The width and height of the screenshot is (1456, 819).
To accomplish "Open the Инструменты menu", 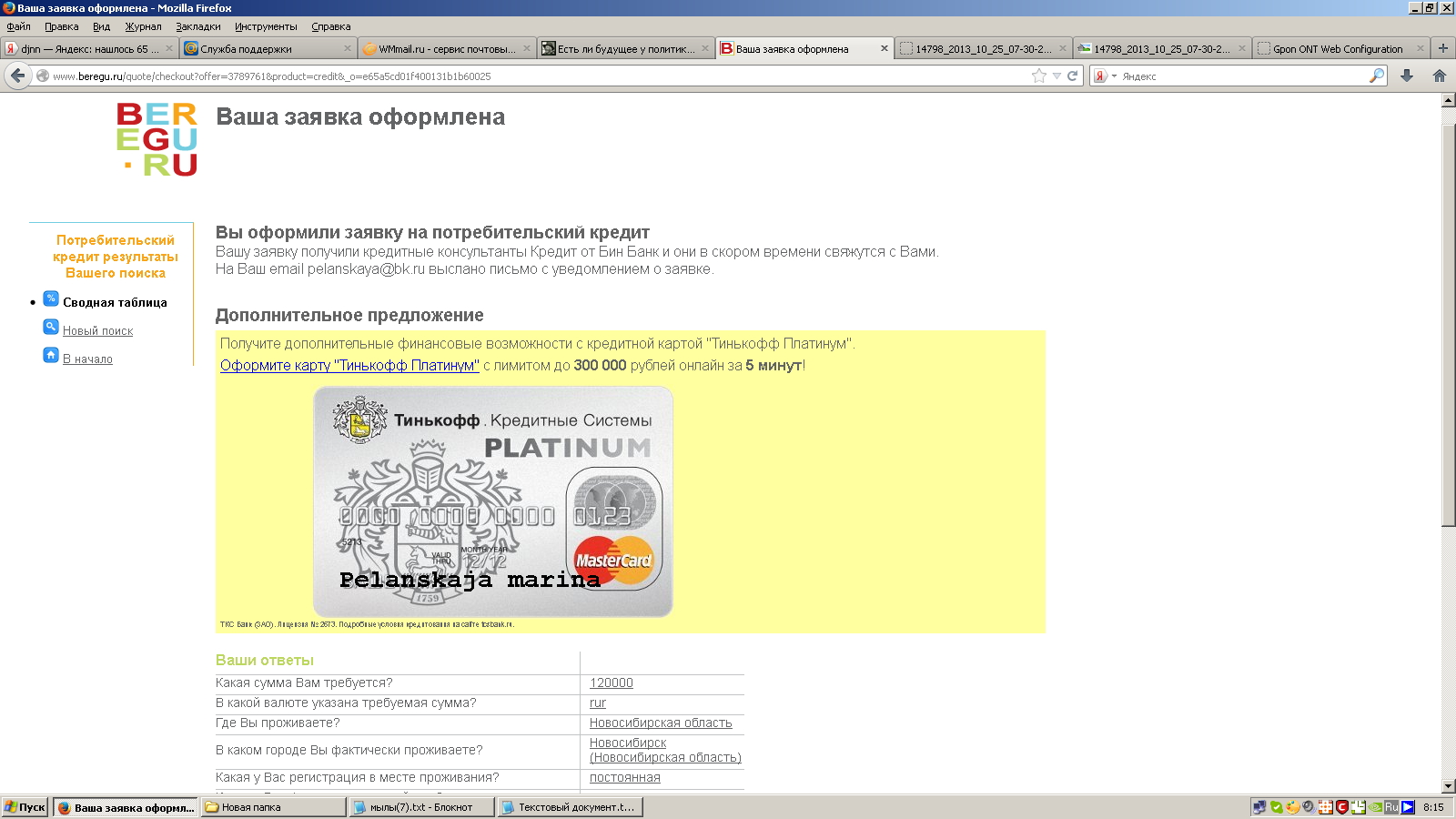I will pyautogui.click(x=266, y=26).
